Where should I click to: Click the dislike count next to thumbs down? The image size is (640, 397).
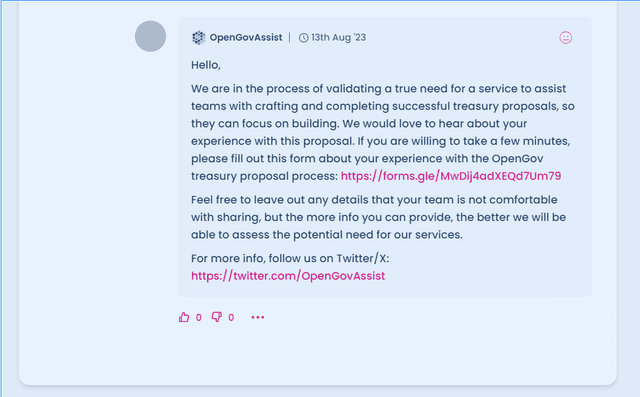click(231, 317)
